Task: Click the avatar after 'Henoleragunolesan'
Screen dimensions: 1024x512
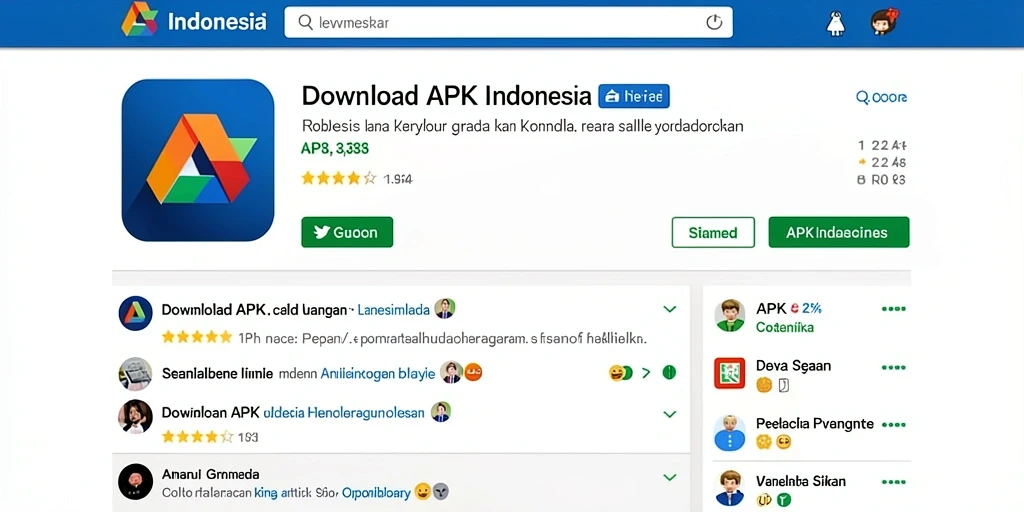Action: [441, 411]
